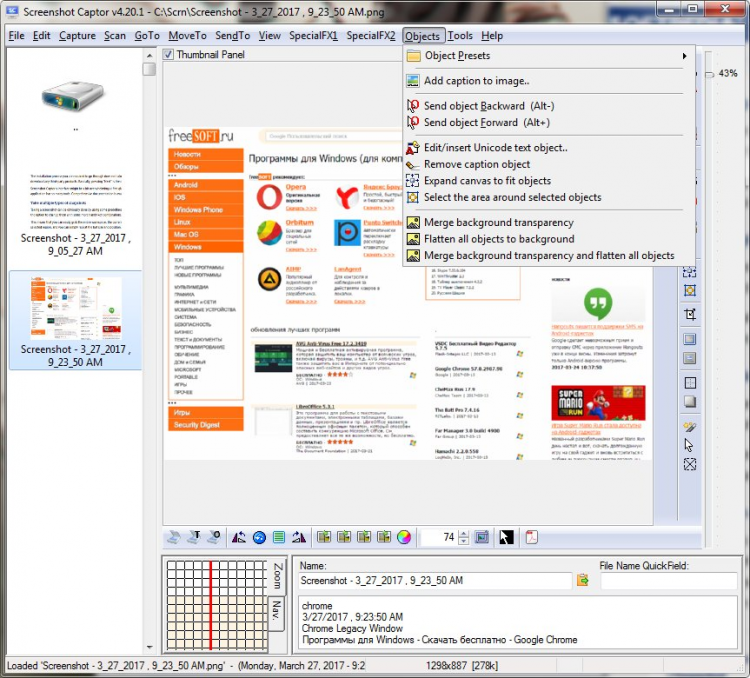This screenshot has width=750, height=678.
Task: Open the GoTo menu
Action: 147,36
